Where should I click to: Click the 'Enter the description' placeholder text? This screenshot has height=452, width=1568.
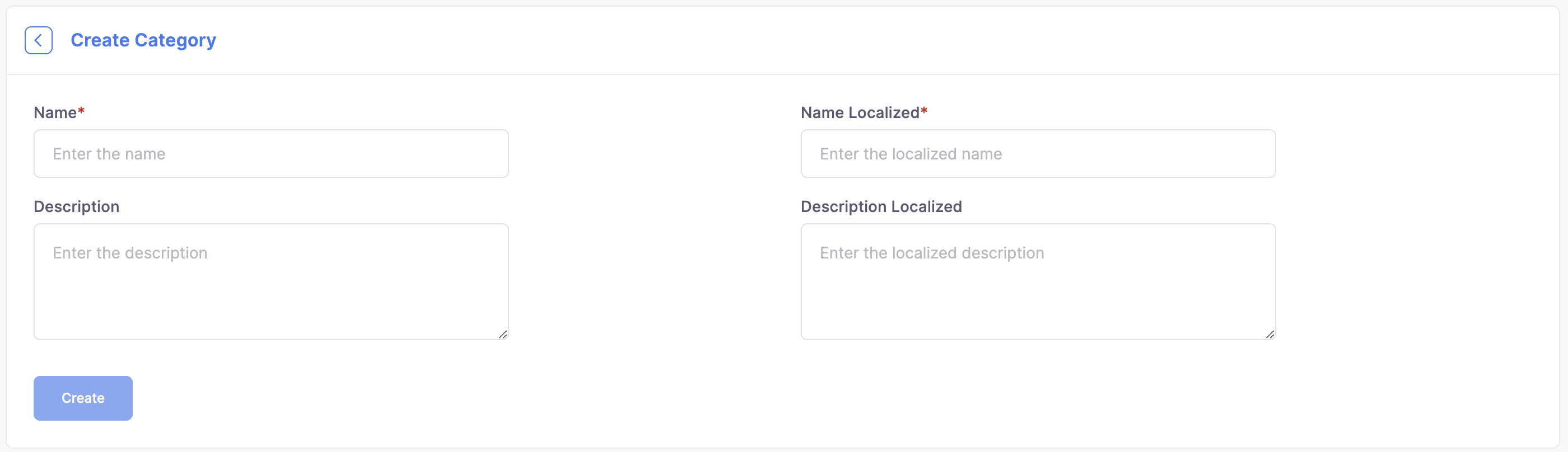pos(130,253)
